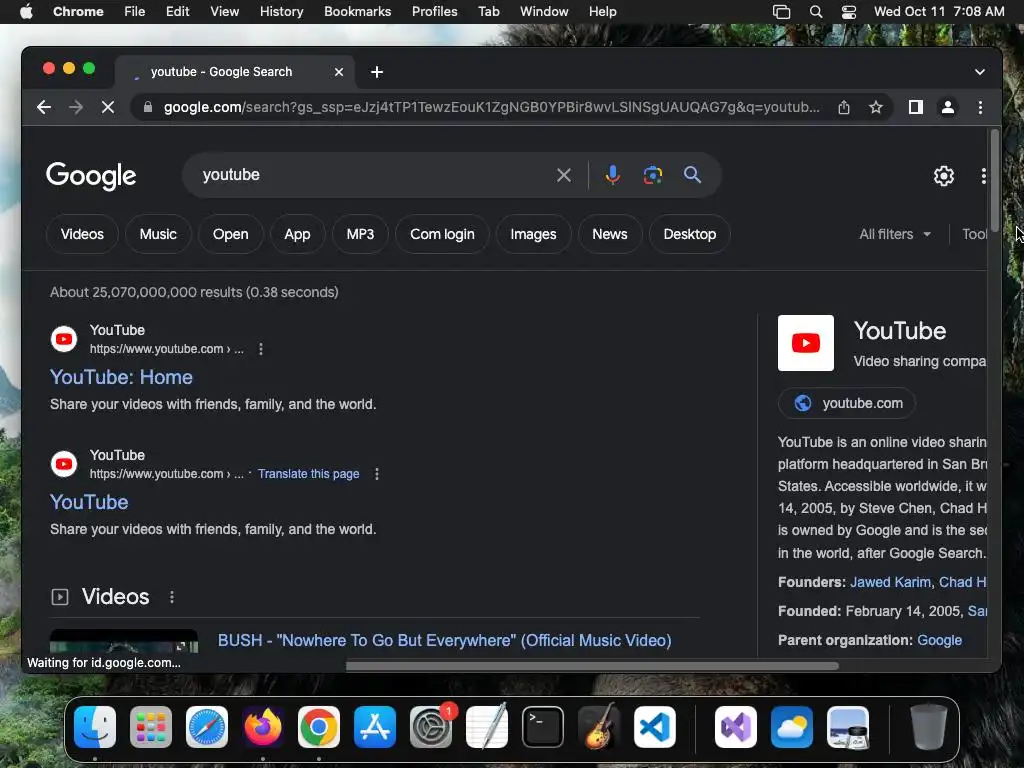Open options for YouTube: Home result
The width and height of the screenshot is (1024, 768).
261,349
